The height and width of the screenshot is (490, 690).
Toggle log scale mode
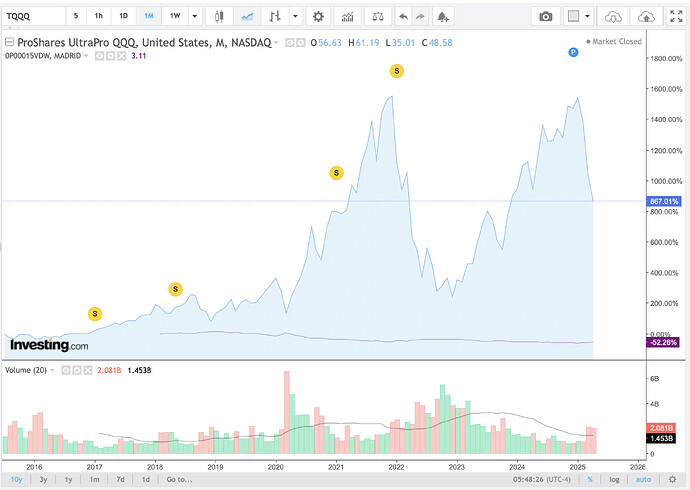614,479
